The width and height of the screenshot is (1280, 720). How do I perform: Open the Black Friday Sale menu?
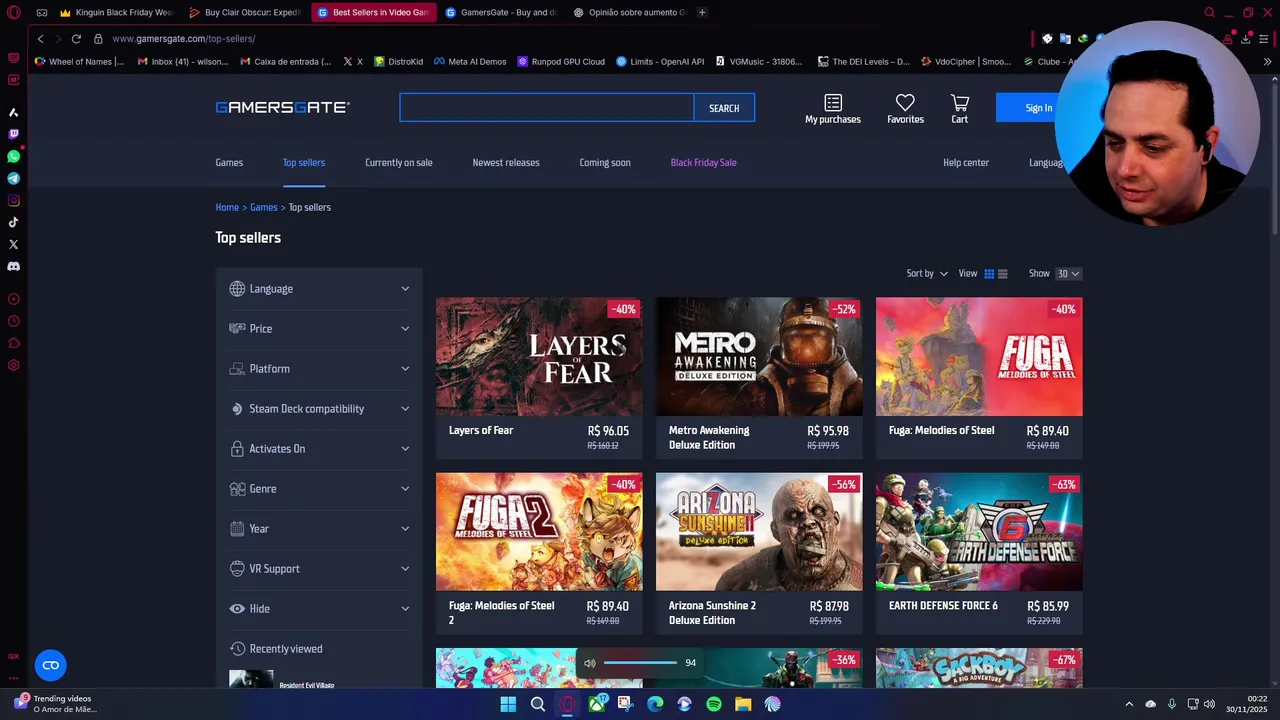tap(703, 163)
